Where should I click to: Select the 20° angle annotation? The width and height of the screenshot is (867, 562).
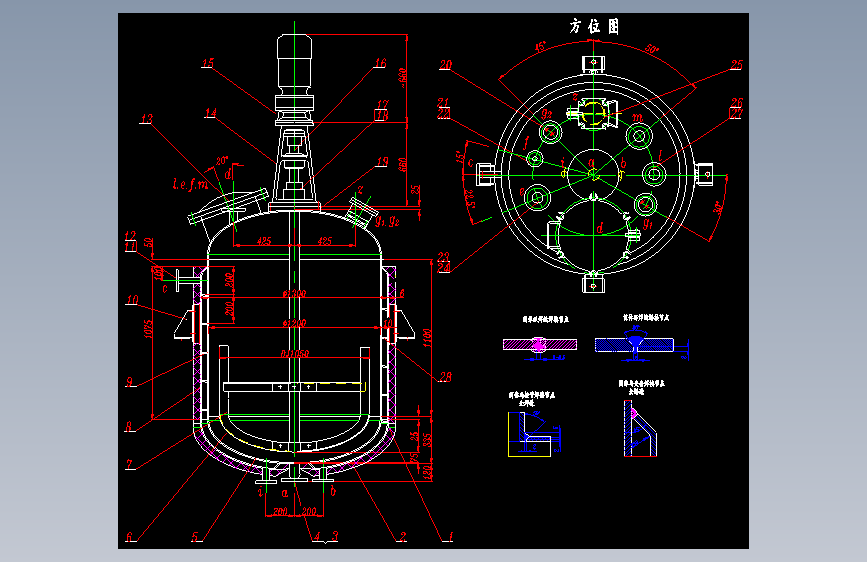[x=222, y=160]
